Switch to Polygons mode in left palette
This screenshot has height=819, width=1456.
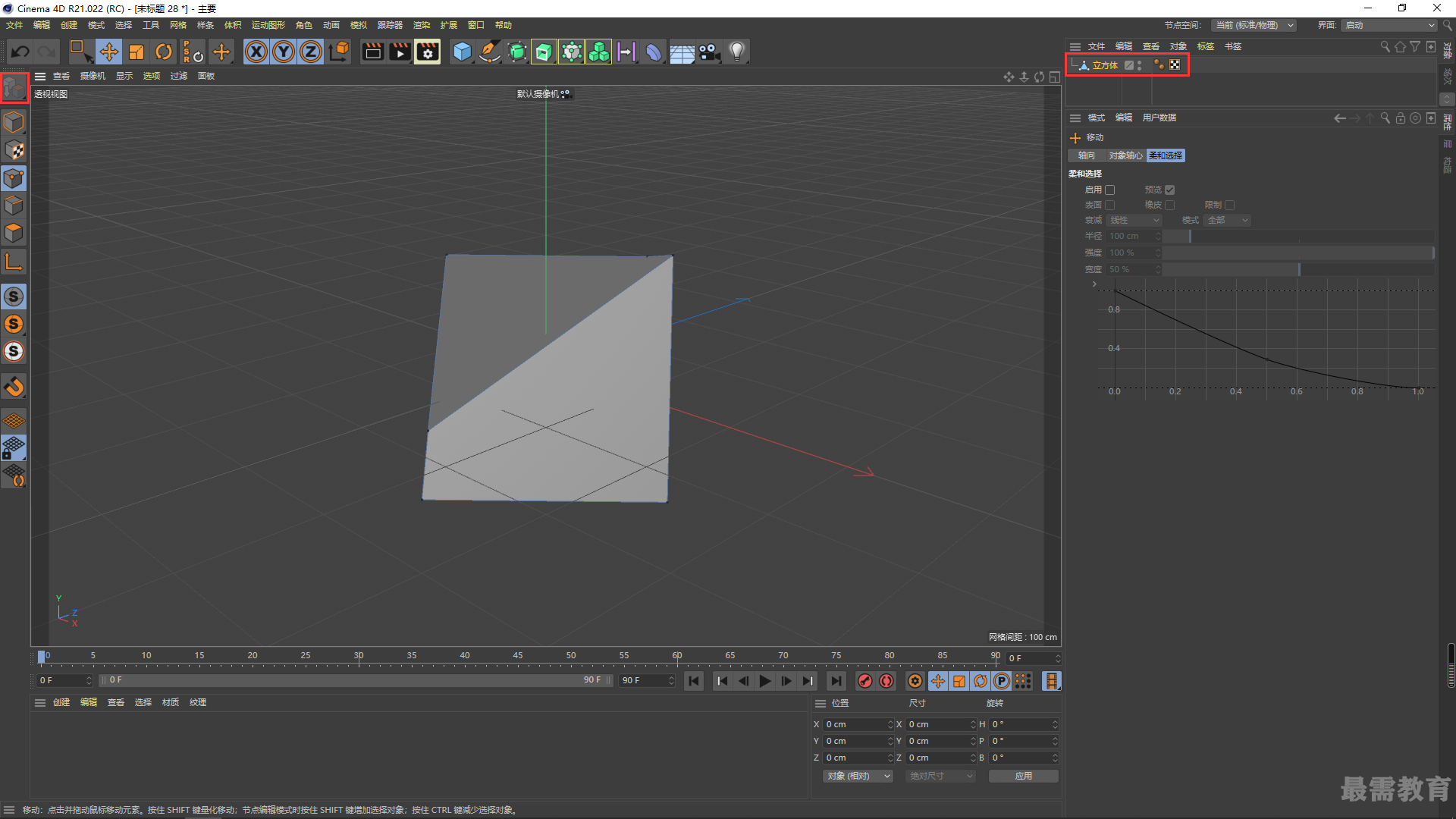tap(14, 233)
